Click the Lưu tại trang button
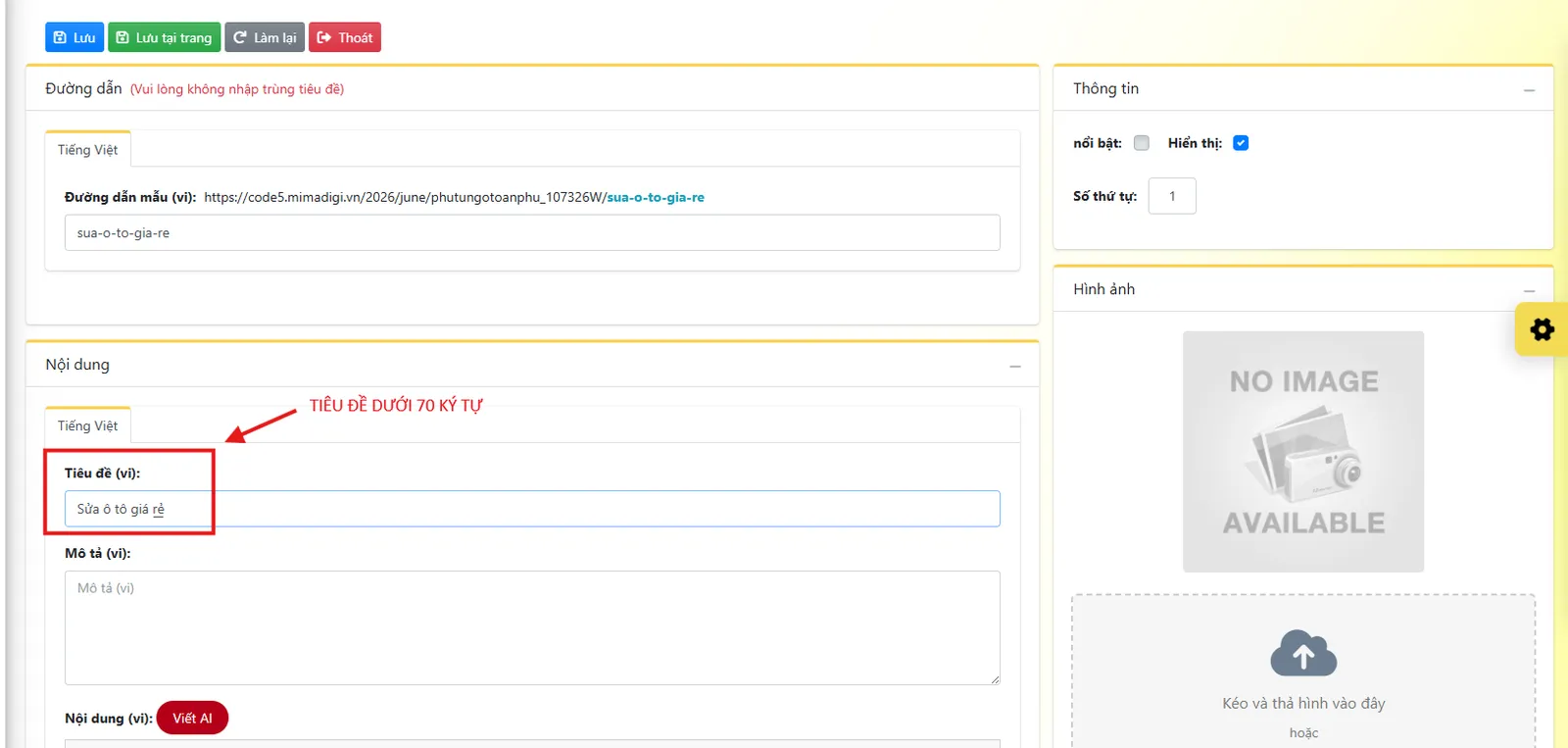The image size is (1568, 748). 164,37
